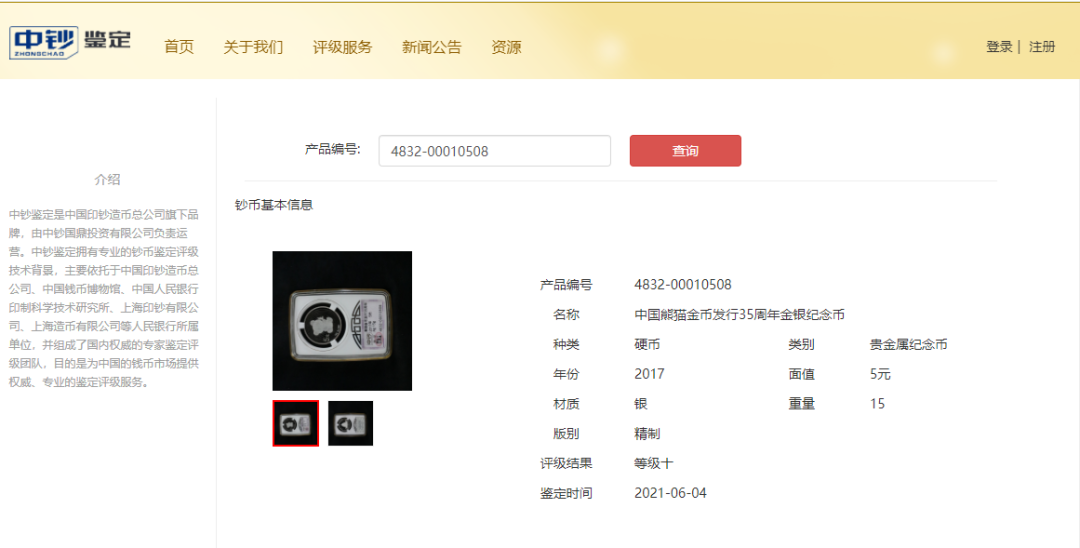Open the 评级服务 menu
1080x548 pixels.
pos(342,47)
